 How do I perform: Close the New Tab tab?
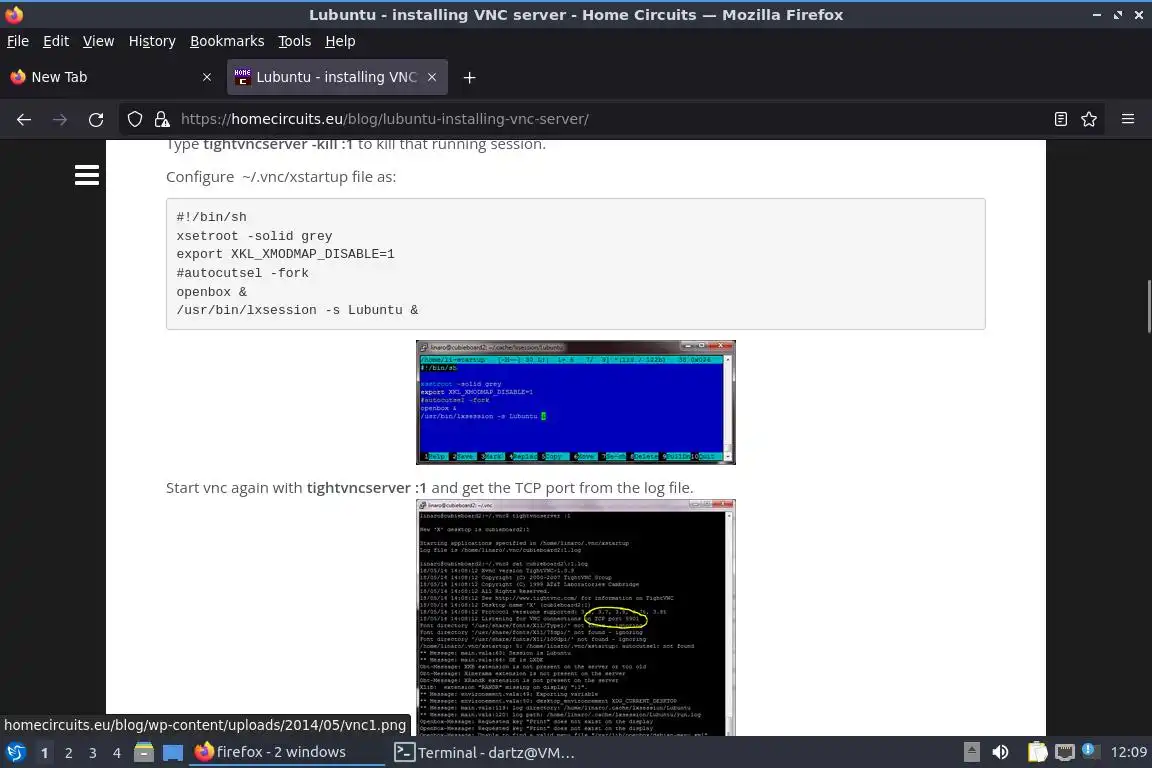(x=206, y=77)
